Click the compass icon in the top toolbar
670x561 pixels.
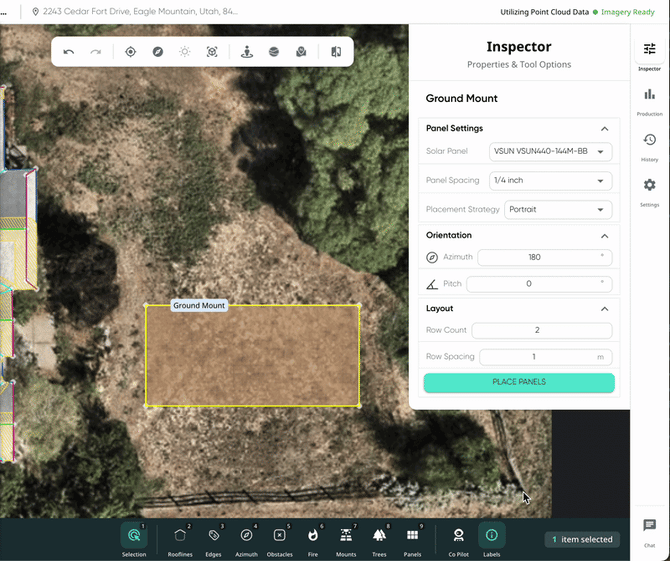pos(158,52)
